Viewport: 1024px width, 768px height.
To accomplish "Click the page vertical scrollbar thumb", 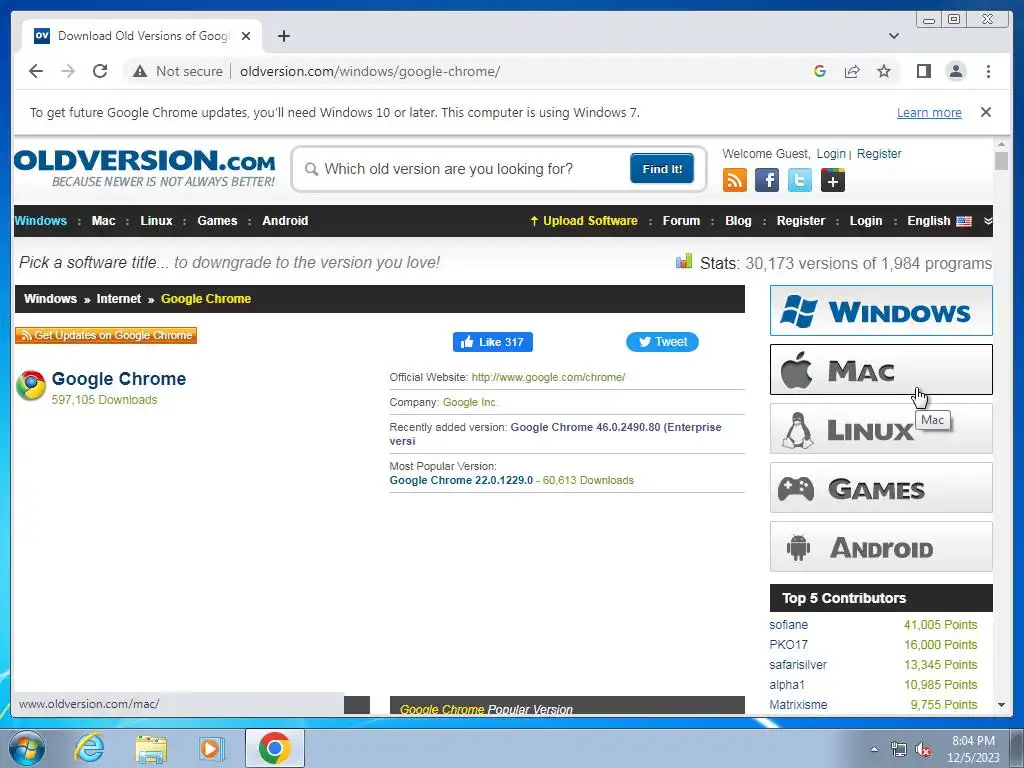I will tap(1001, 161).
